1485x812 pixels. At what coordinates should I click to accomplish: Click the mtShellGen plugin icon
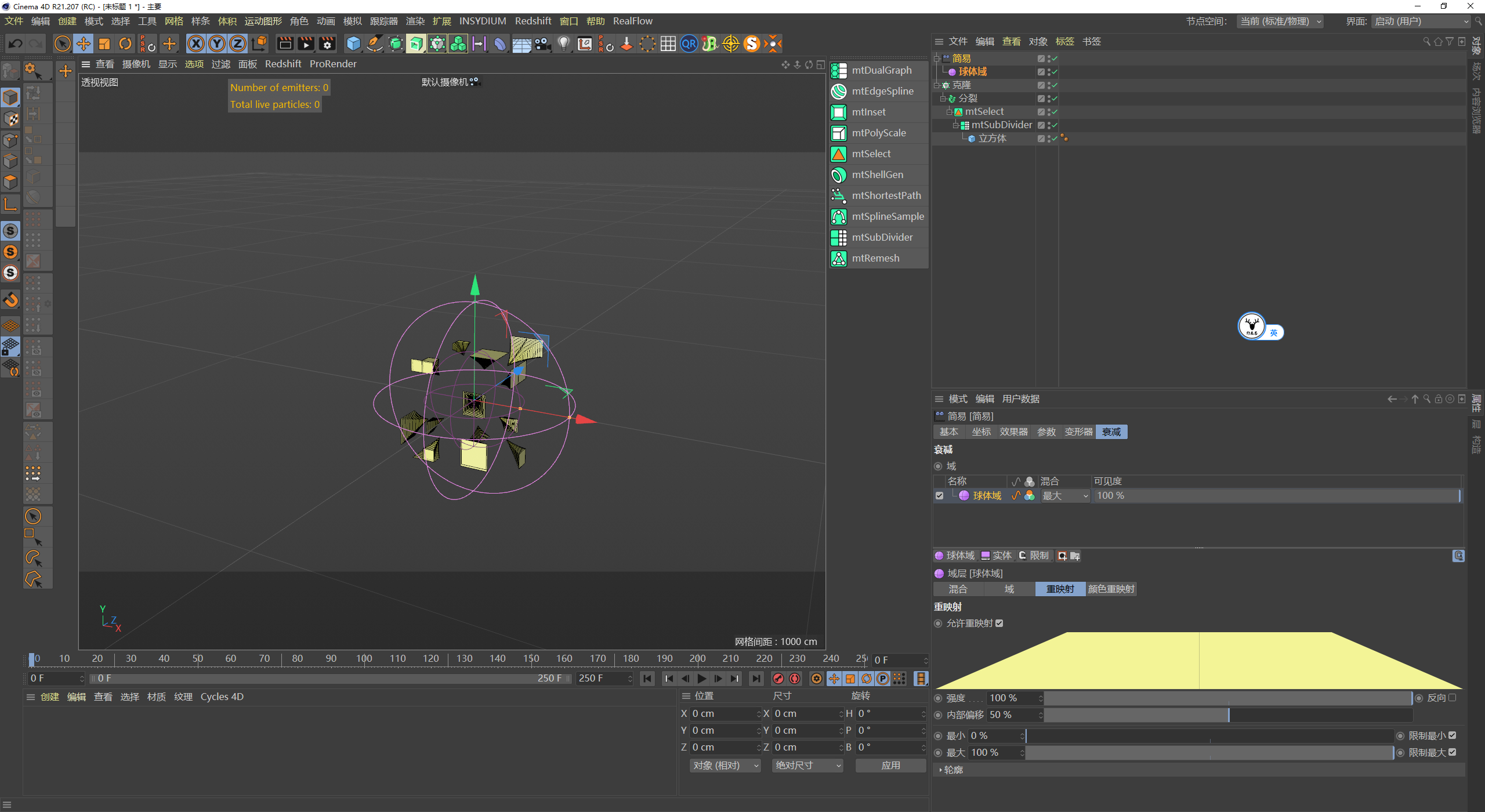839,175
